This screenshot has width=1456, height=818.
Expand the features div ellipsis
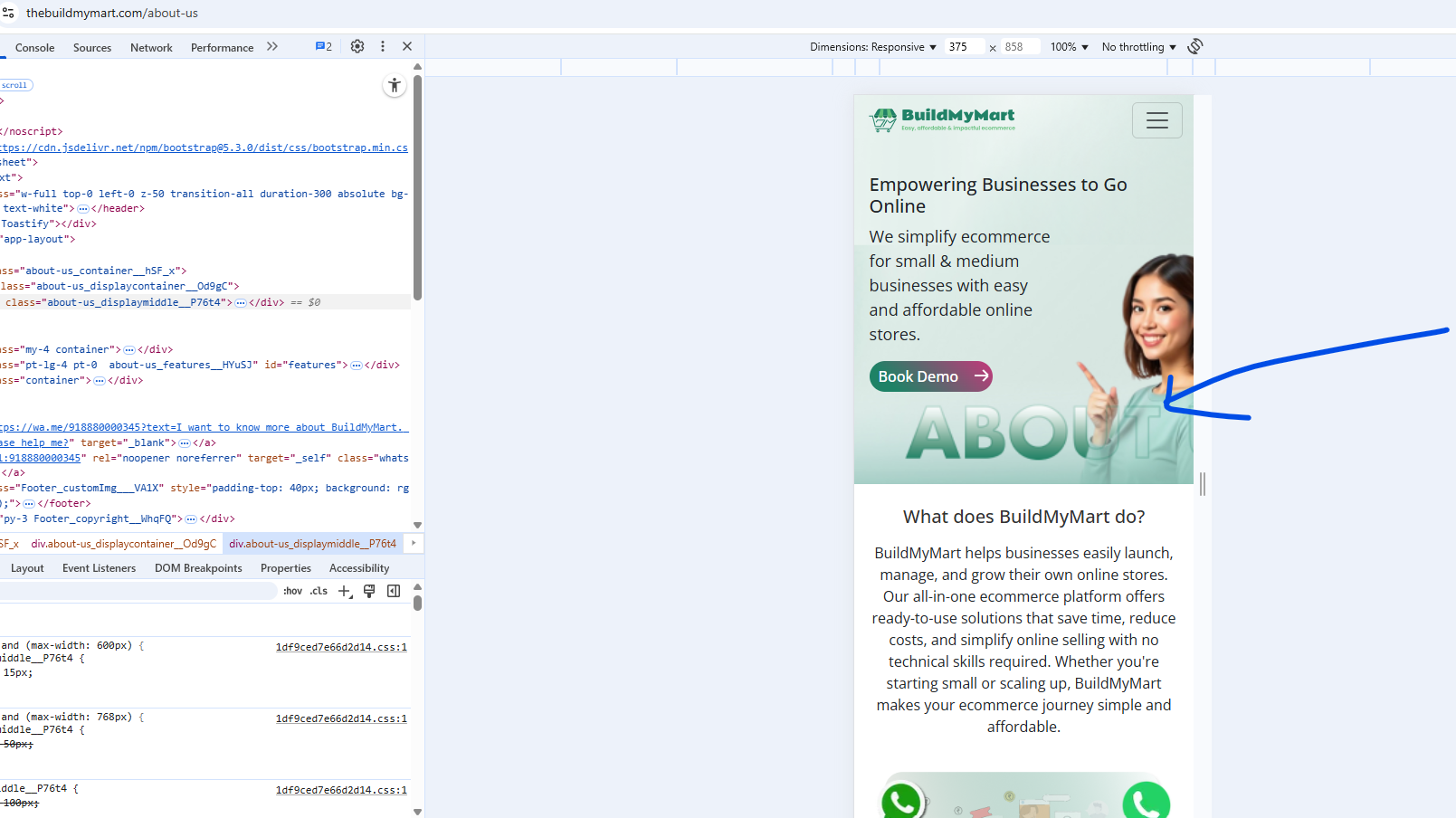point(357,366)
